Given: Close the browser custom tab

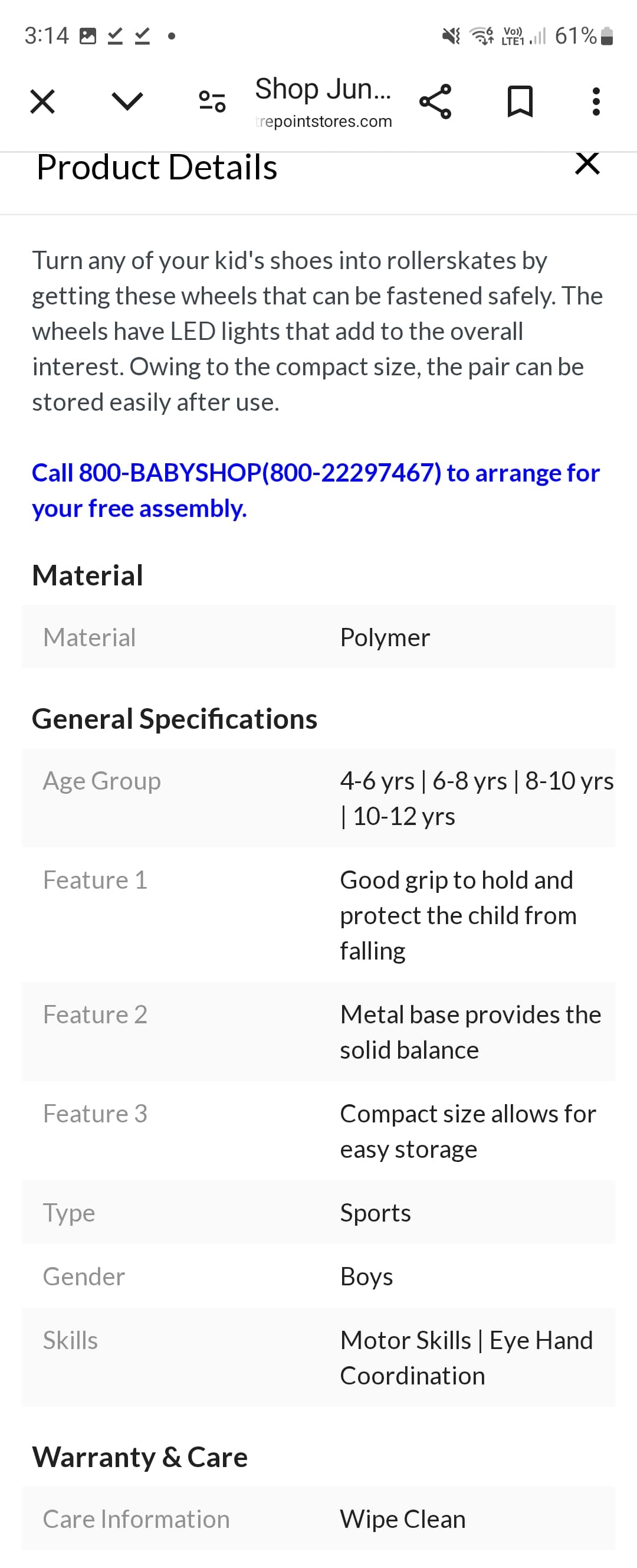Looking at the screenshot, I should pyautogui.click(x=42, y=102).
